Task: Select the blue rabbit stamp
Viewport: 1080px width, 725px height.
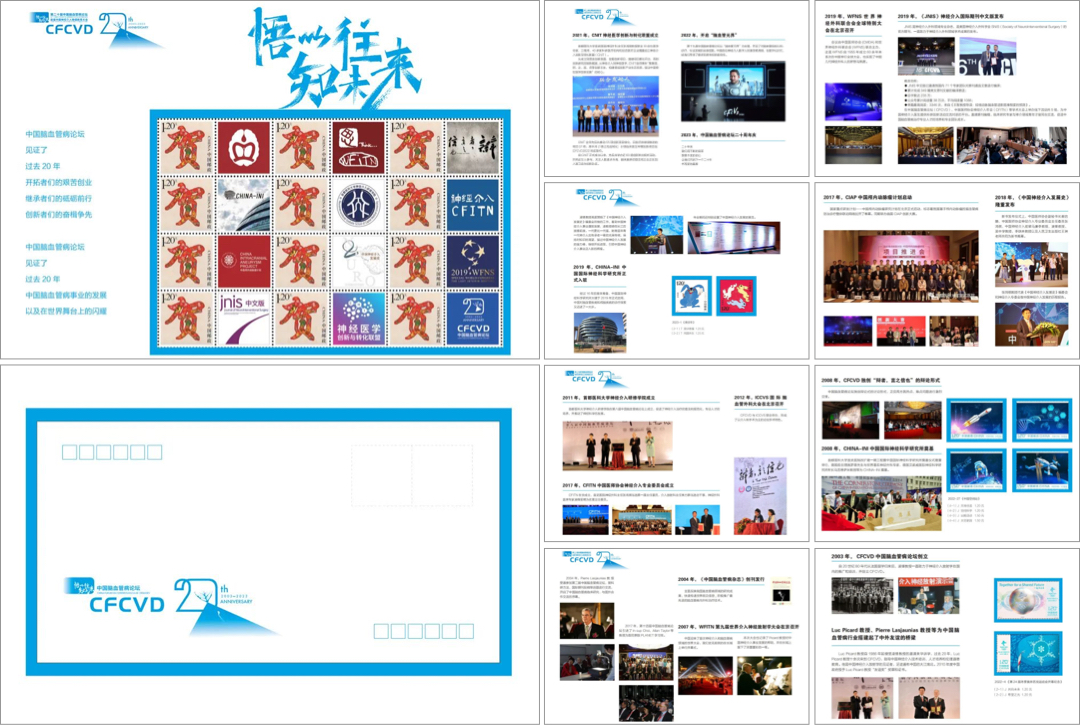Action: [x=691, y=296]
